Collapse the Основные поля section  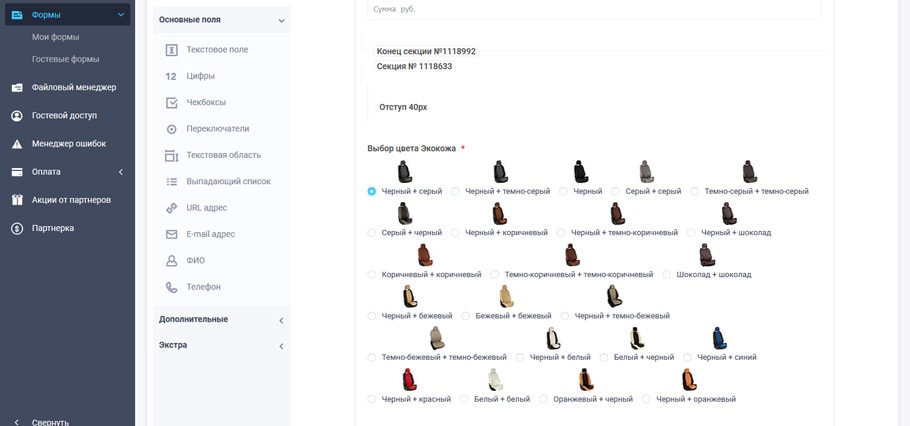(281, 20)
